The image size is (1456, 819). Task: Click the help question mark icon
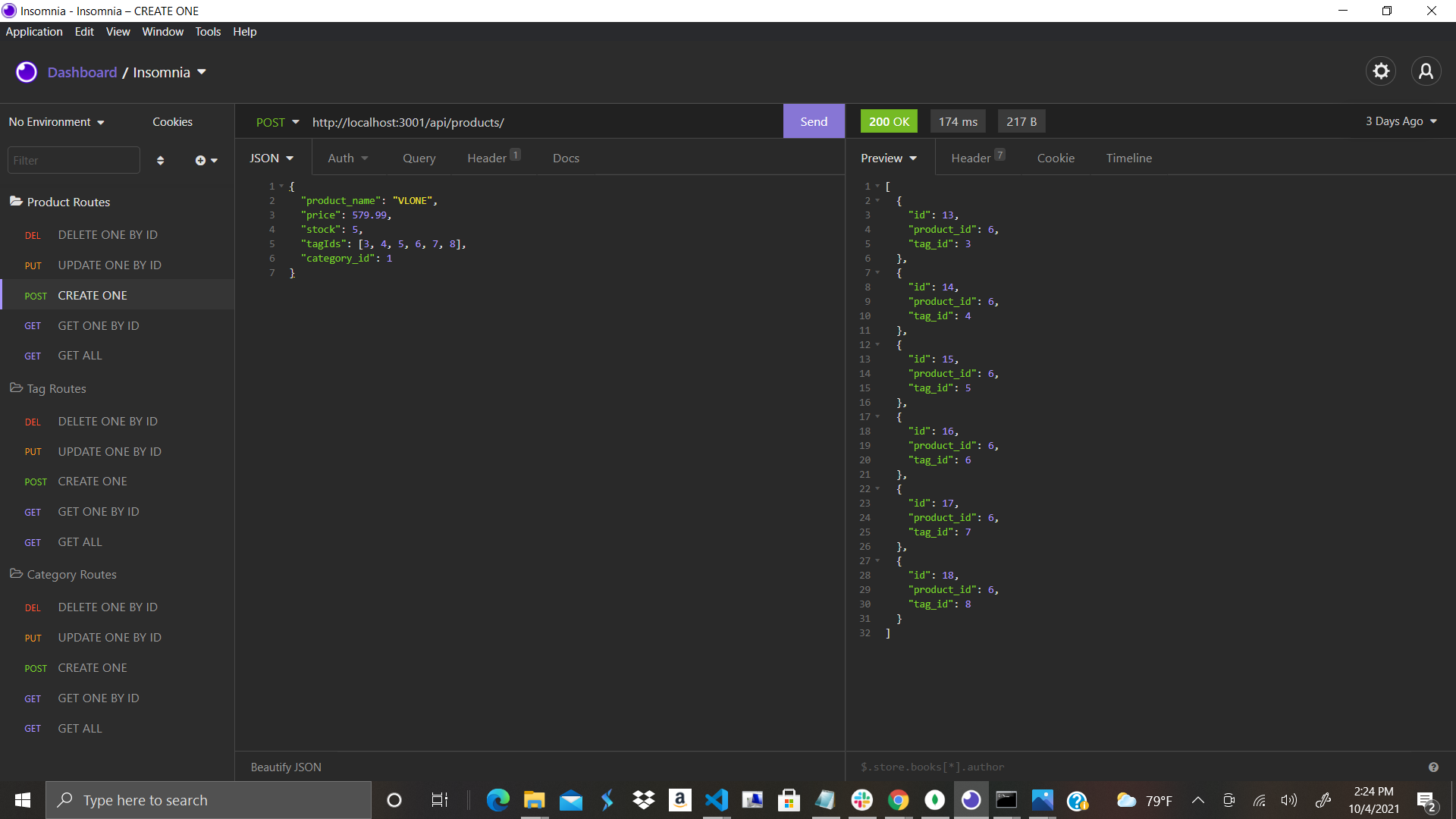[1433, 767]
